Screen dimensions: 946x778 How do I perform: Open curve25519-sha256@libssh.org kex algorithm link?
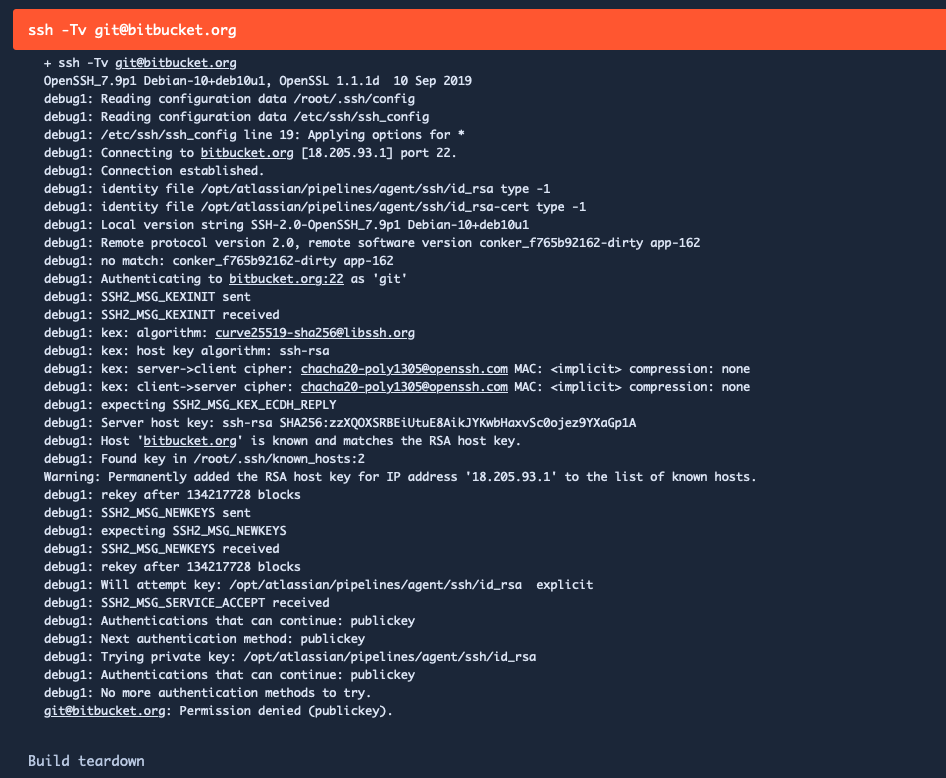point(315,333)
